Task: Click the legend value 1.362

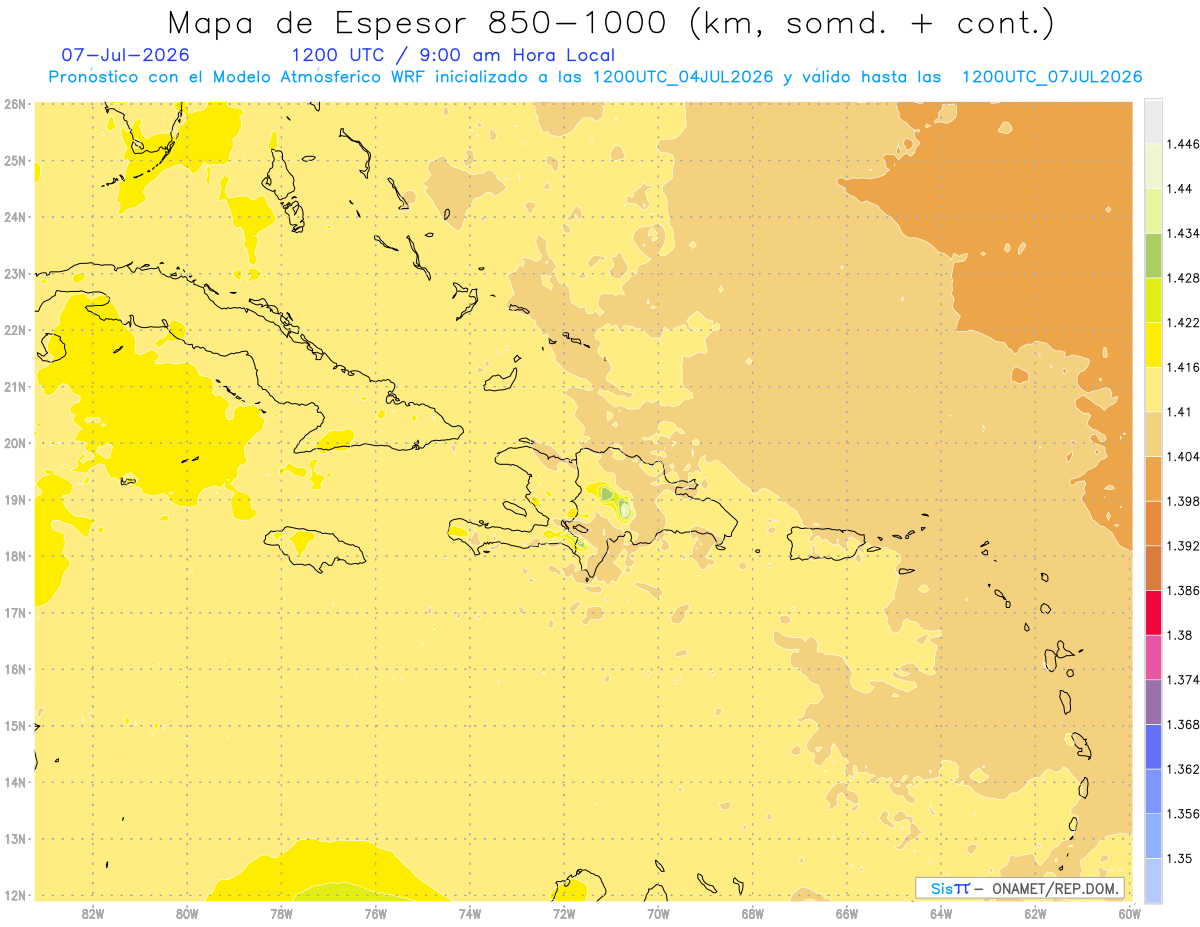Action: (x=1185, y=769)
